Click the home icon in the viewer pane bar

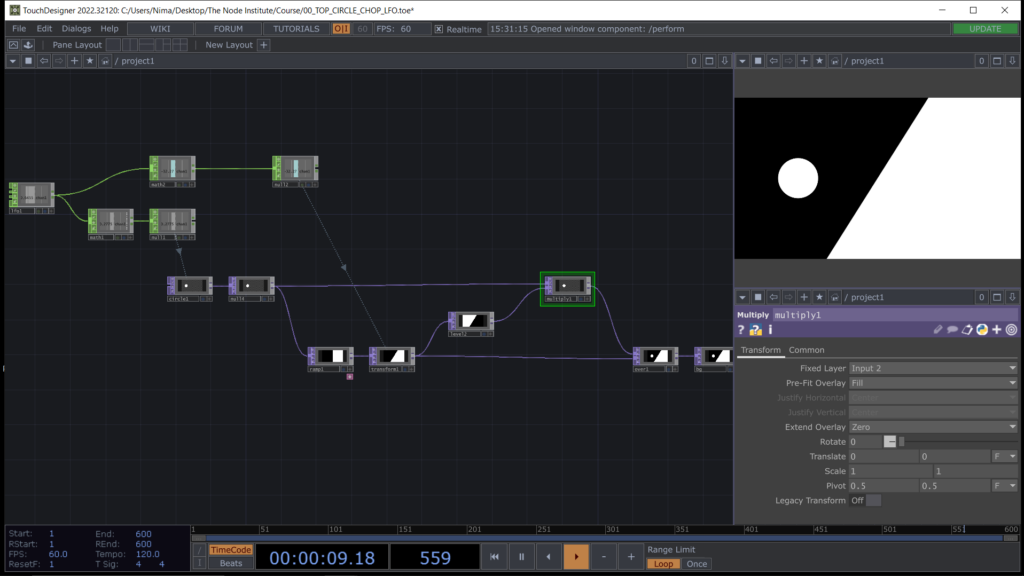[x=835, y=61]
